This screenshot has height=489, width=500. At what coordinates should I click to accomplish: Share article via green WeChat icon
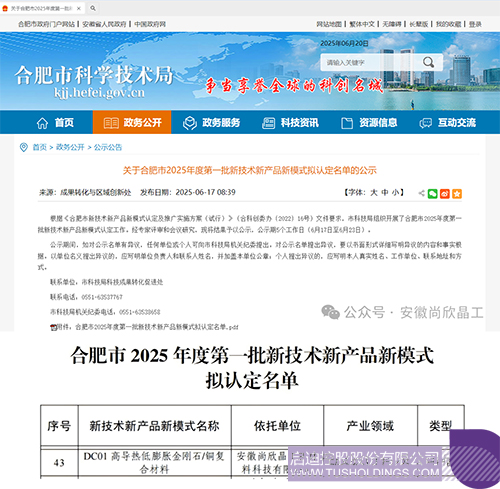pyautogui.click(x=432, y=193)
